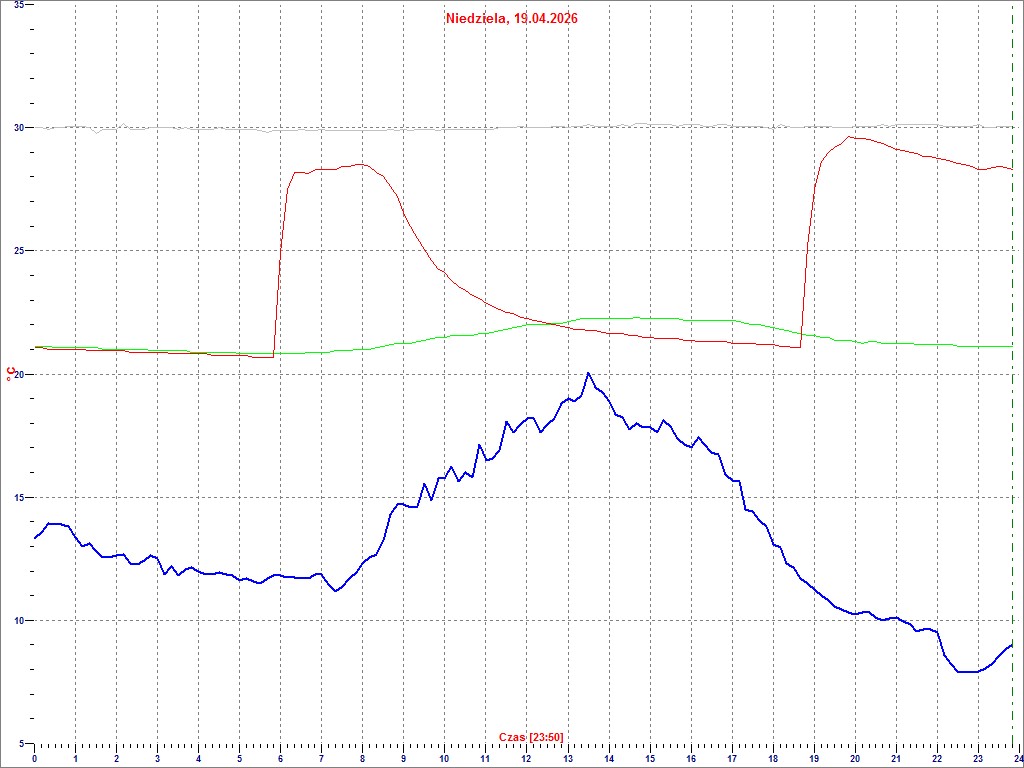The width and height of the screenshot is (1024, 768).
Task: Select the green dashed current-time marker line
Action: click(x=1013, y=400)
